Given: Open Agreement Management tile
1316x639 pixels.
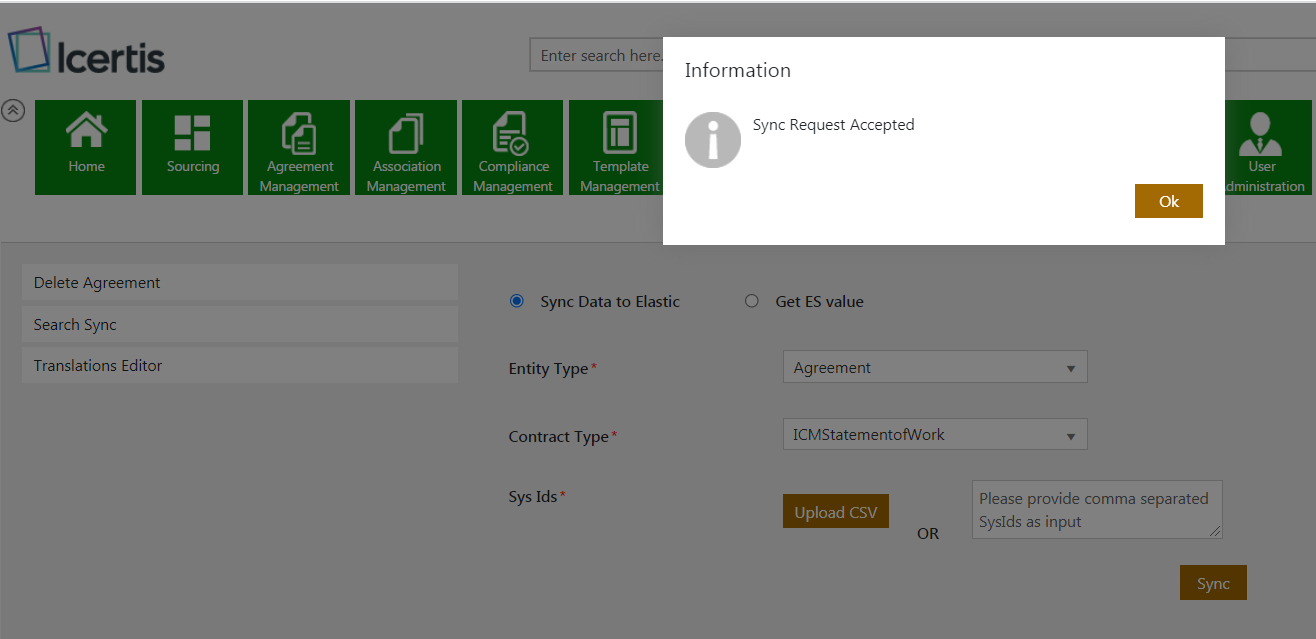Looking at the screenshot, I should 299,147.
